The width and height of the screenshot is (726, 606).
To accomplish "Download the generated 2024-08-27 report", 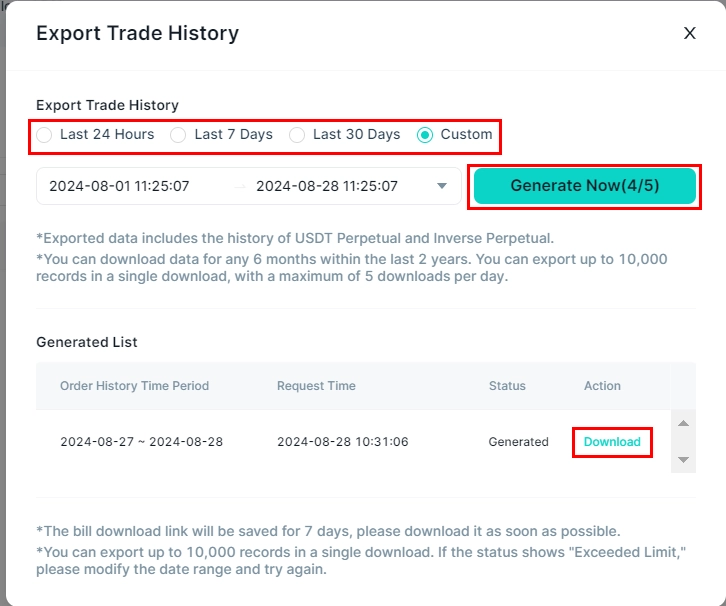I will (x=612, y=442).
